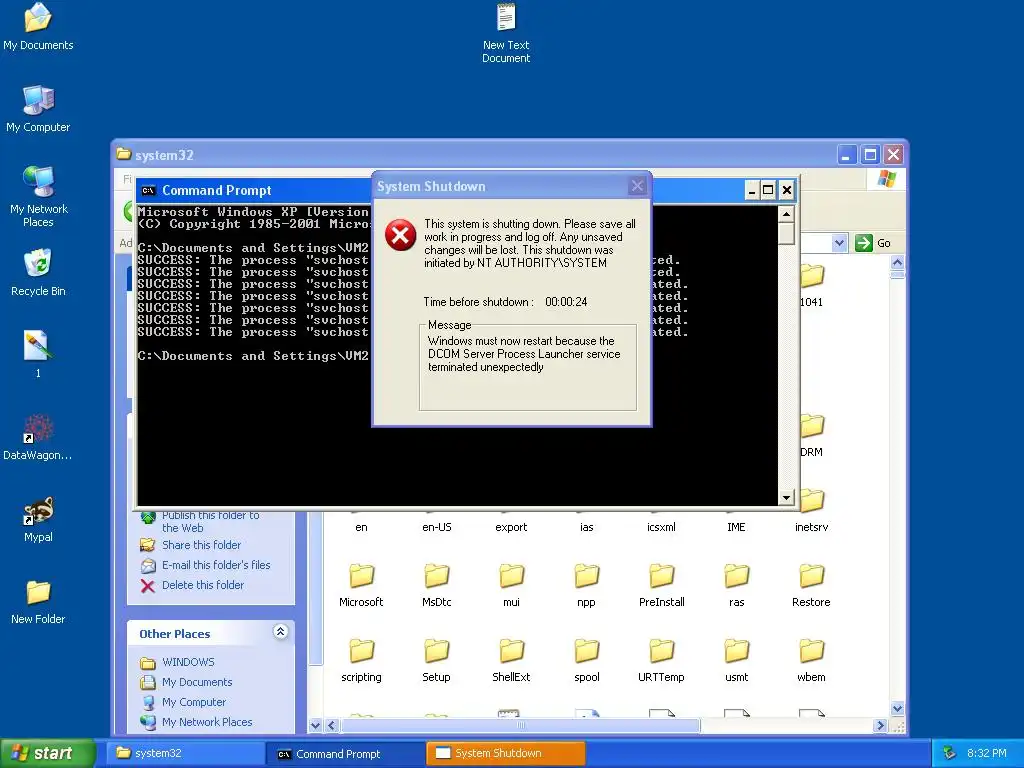The image size is (1024, 768).
Task: Open My Computer desktop icon
Action: click(38, 108)
